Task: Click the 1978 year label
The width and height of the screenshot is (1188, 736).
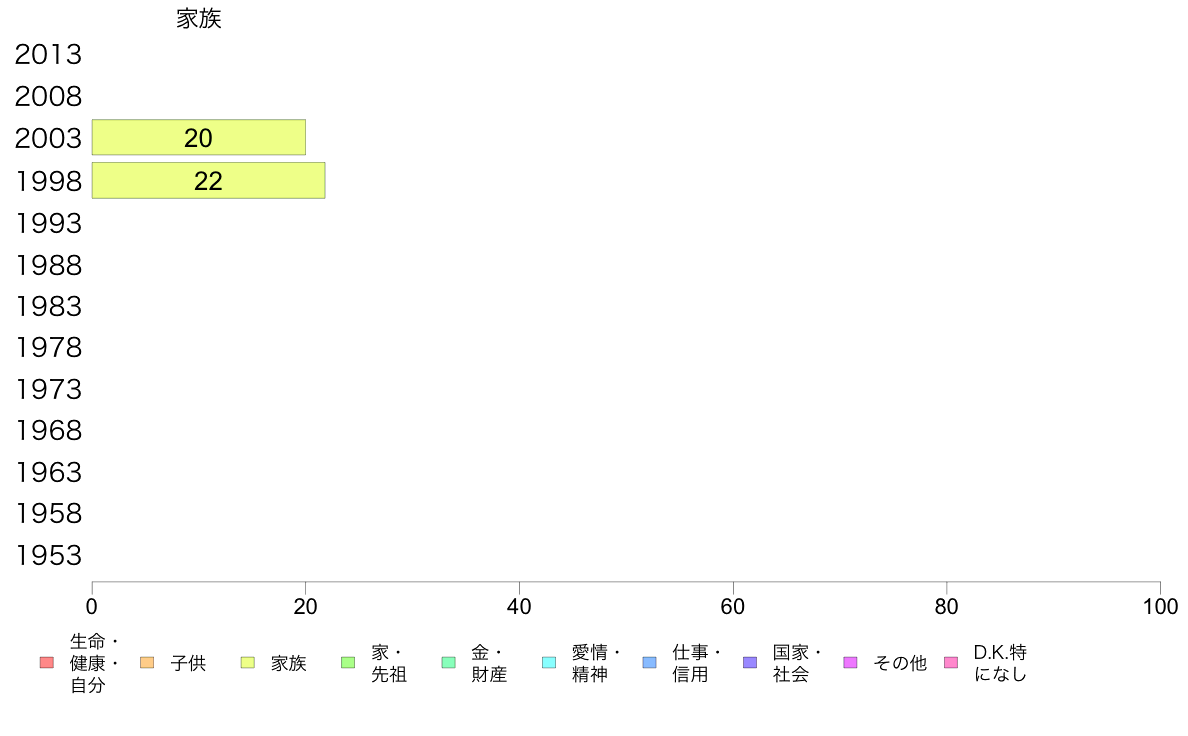Action: click(48, 348)
